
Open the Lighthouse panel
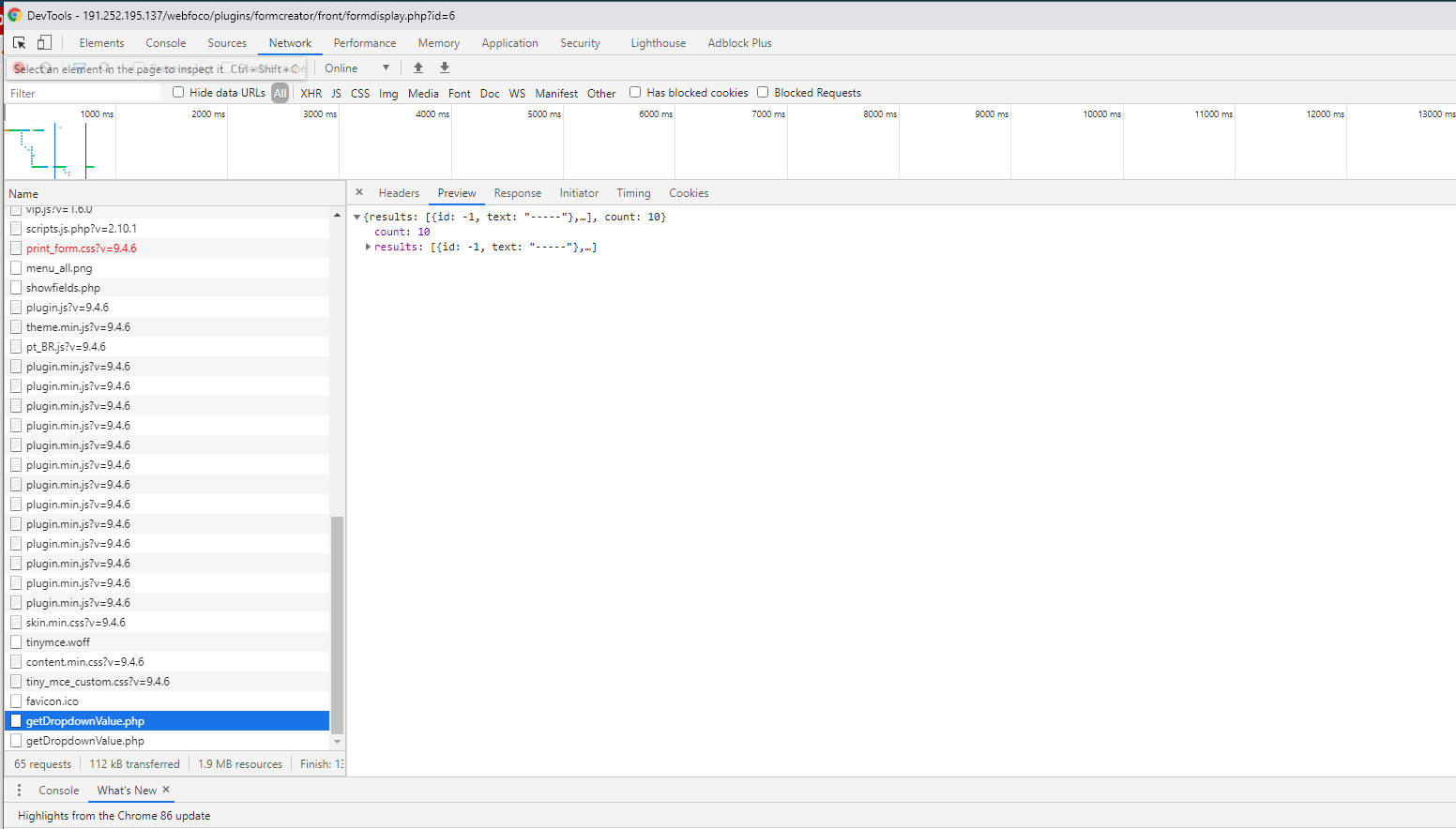pos(658,42)
